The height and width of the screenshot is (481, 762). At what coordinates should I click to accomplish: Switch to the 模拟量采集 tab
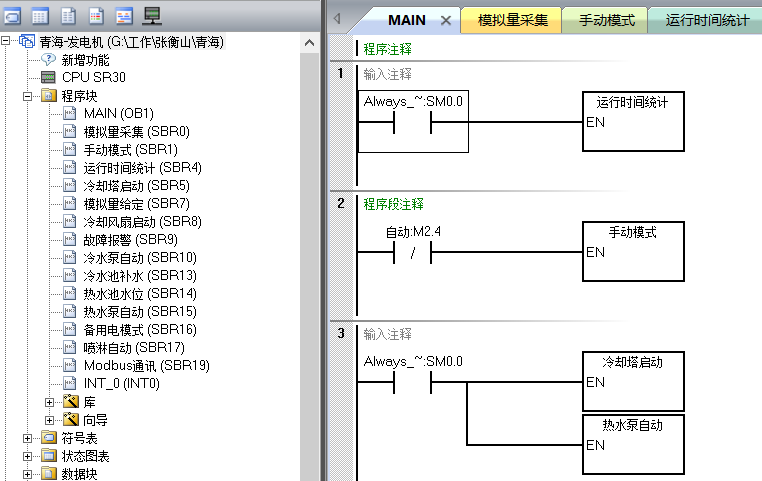tap(513, 20)
